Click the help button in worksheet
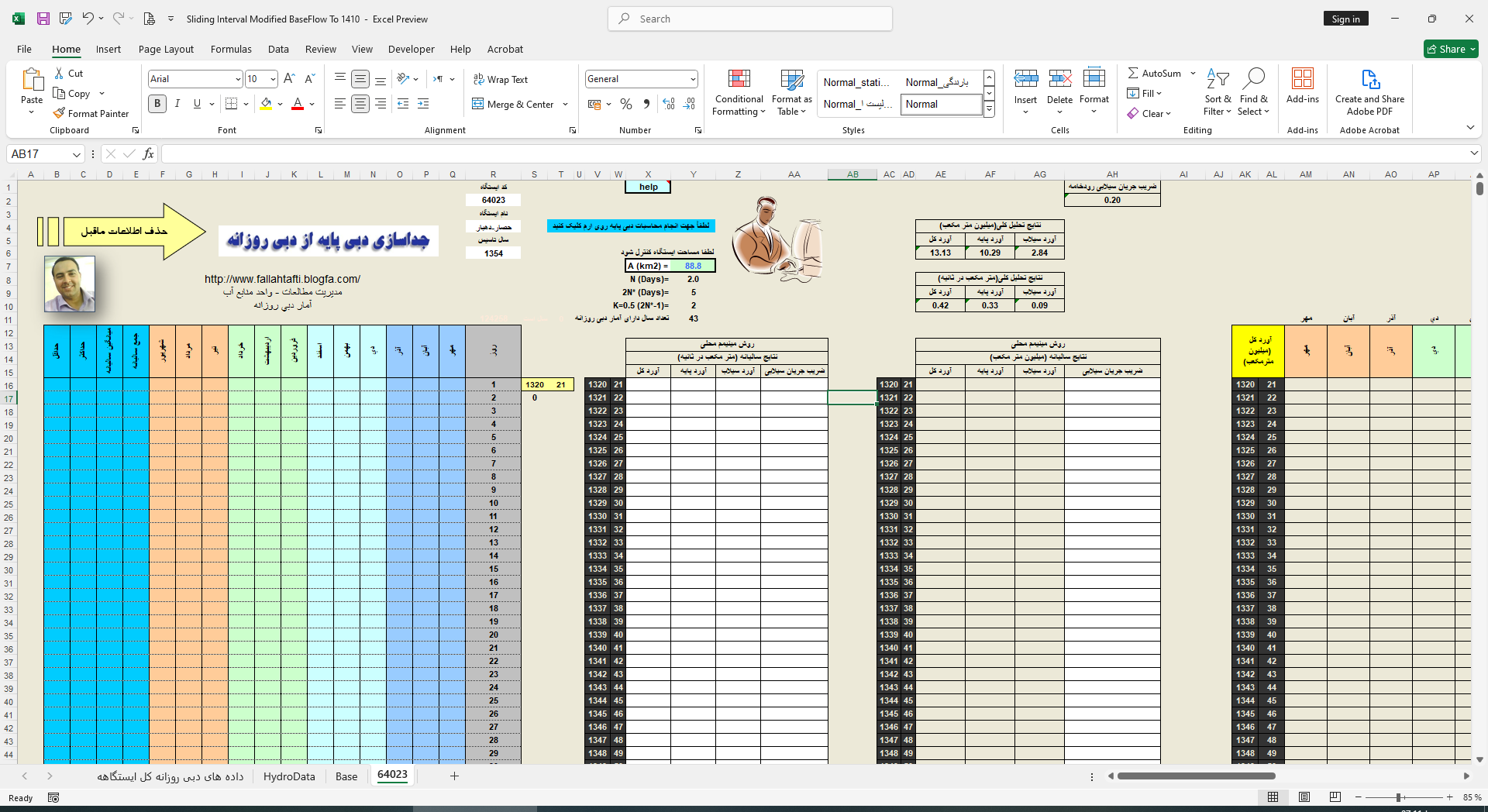The width and height of the screenshot is (1488, 812). tap(648, 187)
